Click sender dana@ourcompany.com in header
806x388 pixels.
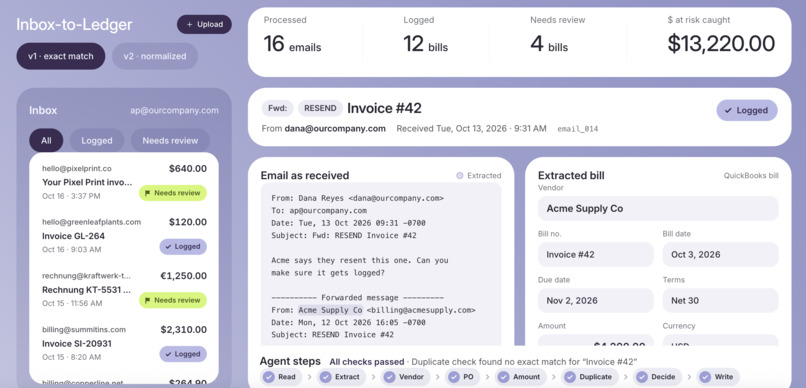[335, 128]
